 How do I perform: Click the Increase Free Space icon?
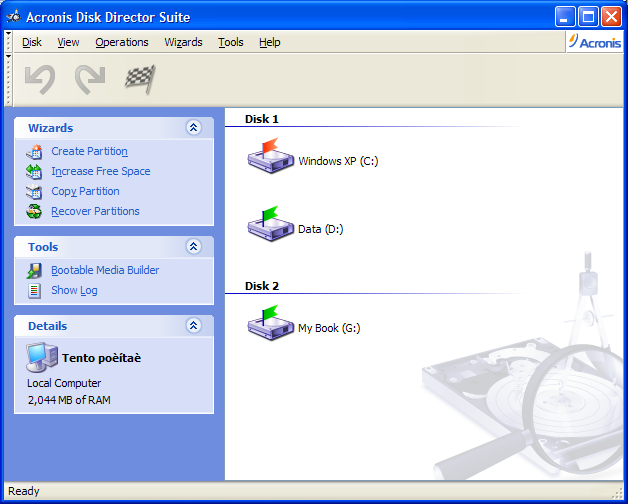tap(34, 172)
